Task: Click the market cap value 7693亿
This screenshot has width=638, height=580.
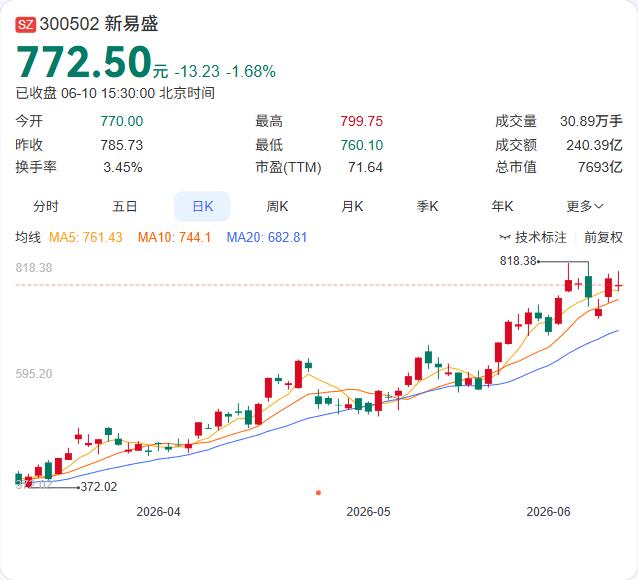Action: click(x=600, y=167)
